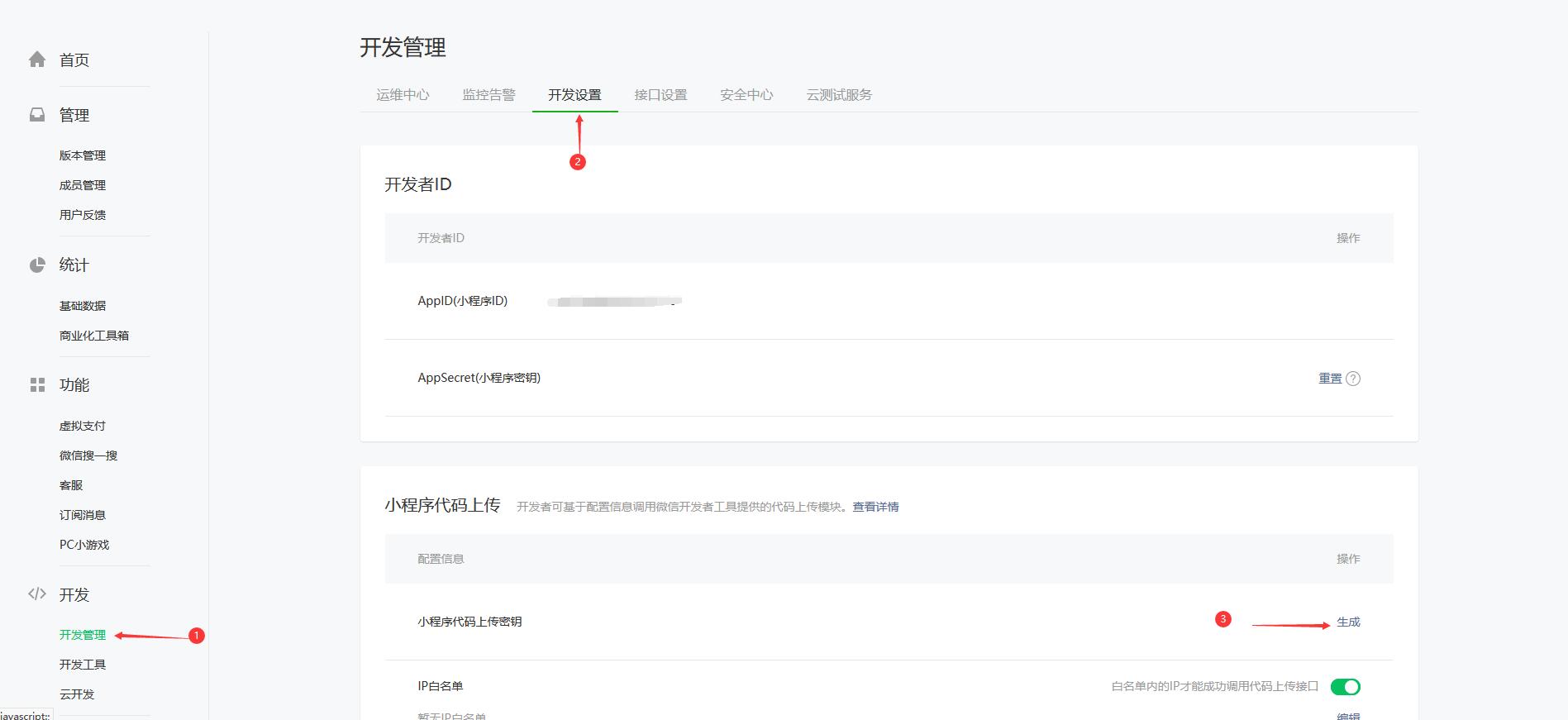Click the 开发 section heading
This screenshot has height=720, width=1568.
tap(74, 594)
